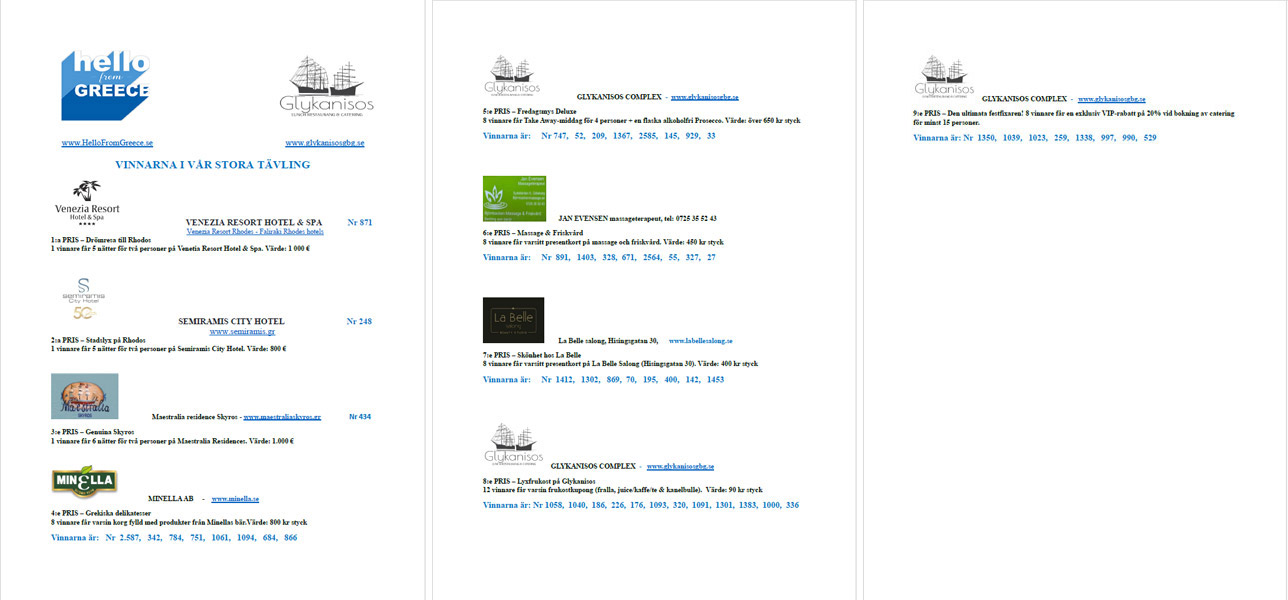Screen dimensions: 1288x600
Task: Click GLYKANISOS COMPLEX text above 8:e PRIS
Action: tap(594, 467)
